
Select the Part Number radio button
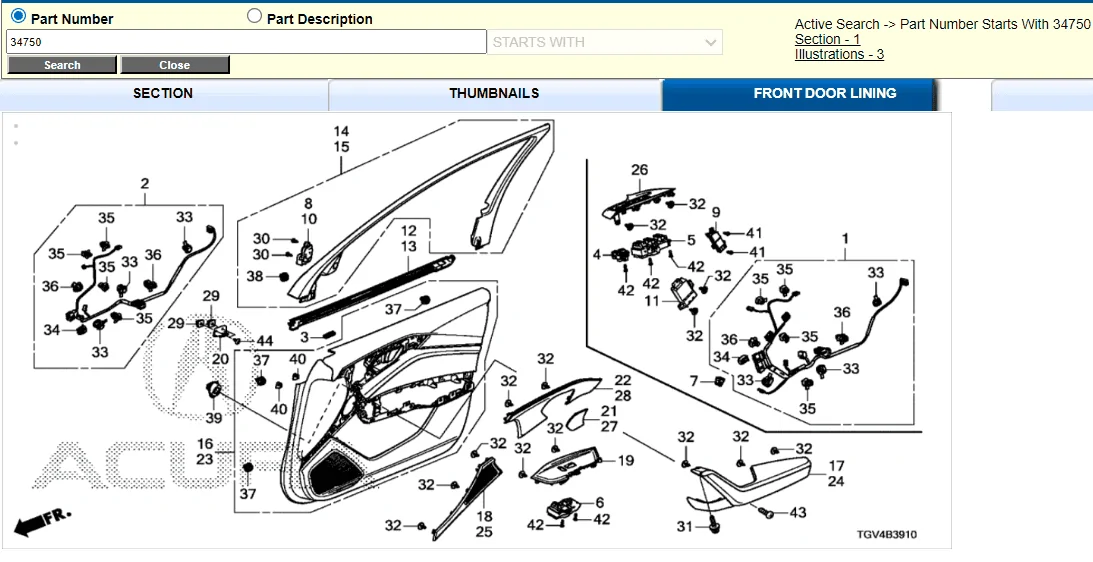18,17
